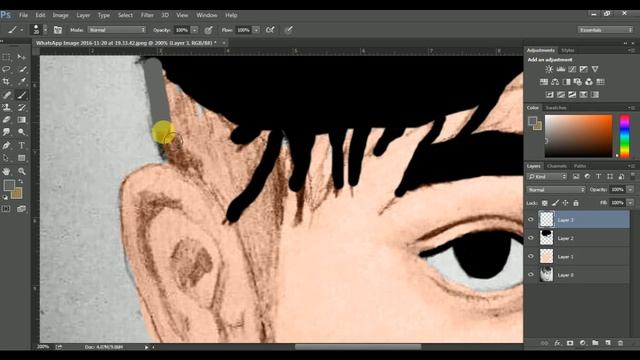Open the Filter menu

(147, 15)
